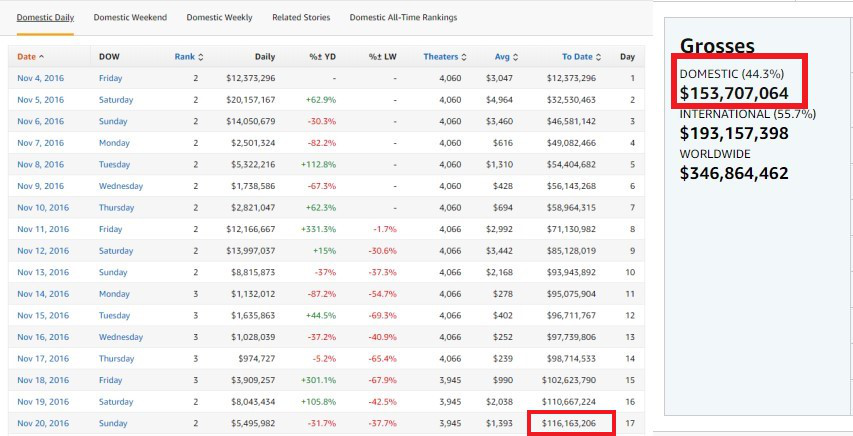Open the Nov 12, 2016 date link
This screenshot has width=853, height=436.
coord(42,251)
